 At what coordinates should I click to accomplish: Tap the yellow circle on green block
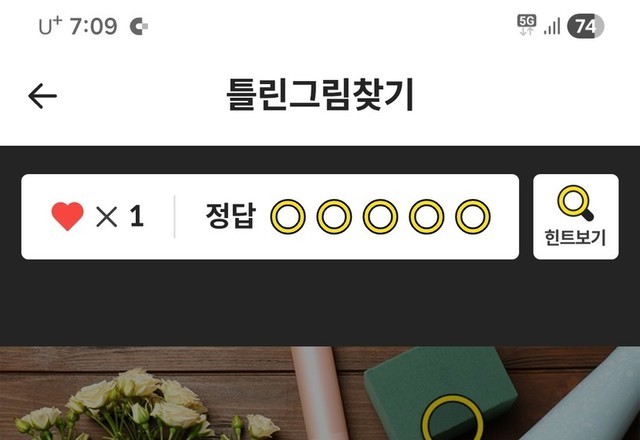(452, 418)
